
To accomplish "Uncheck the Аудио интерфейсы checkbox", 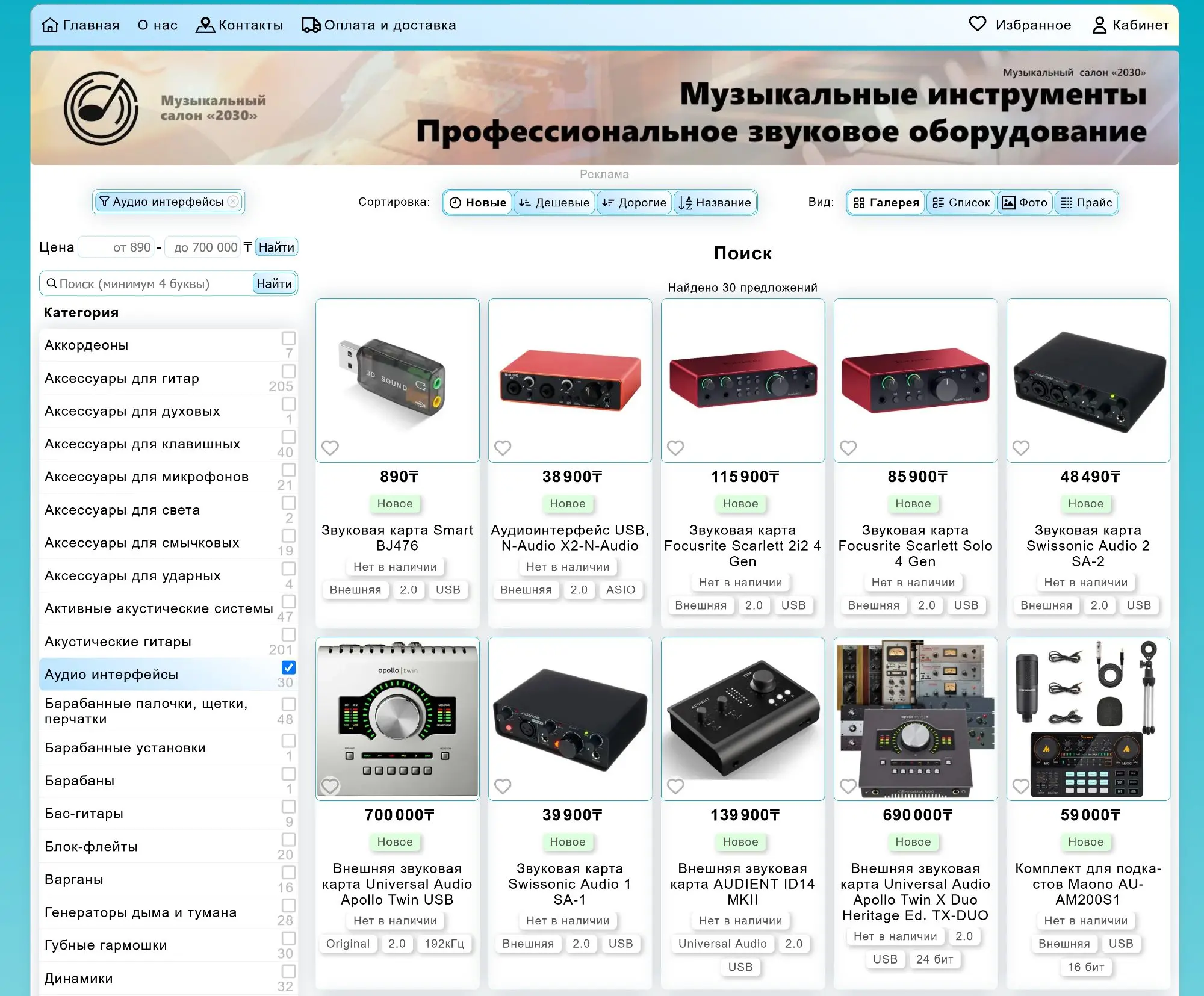I will point(289,667).
